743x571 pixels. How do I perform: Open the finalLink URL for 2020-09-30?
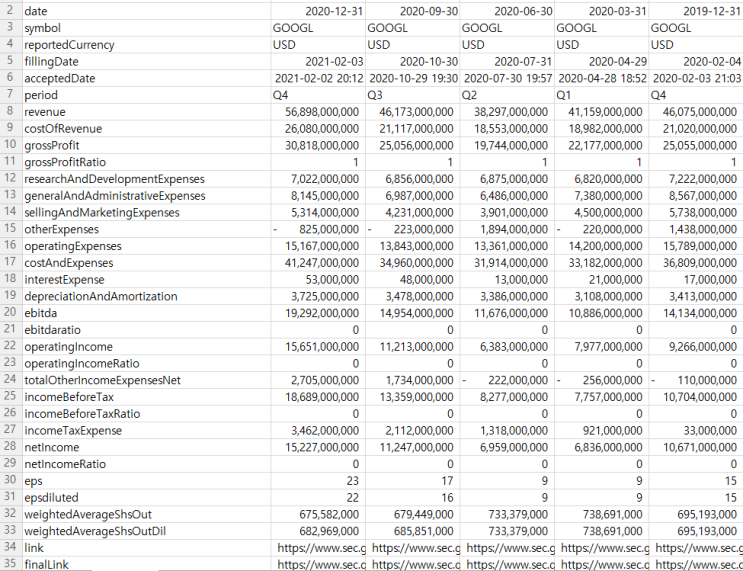tap(413, 564)
